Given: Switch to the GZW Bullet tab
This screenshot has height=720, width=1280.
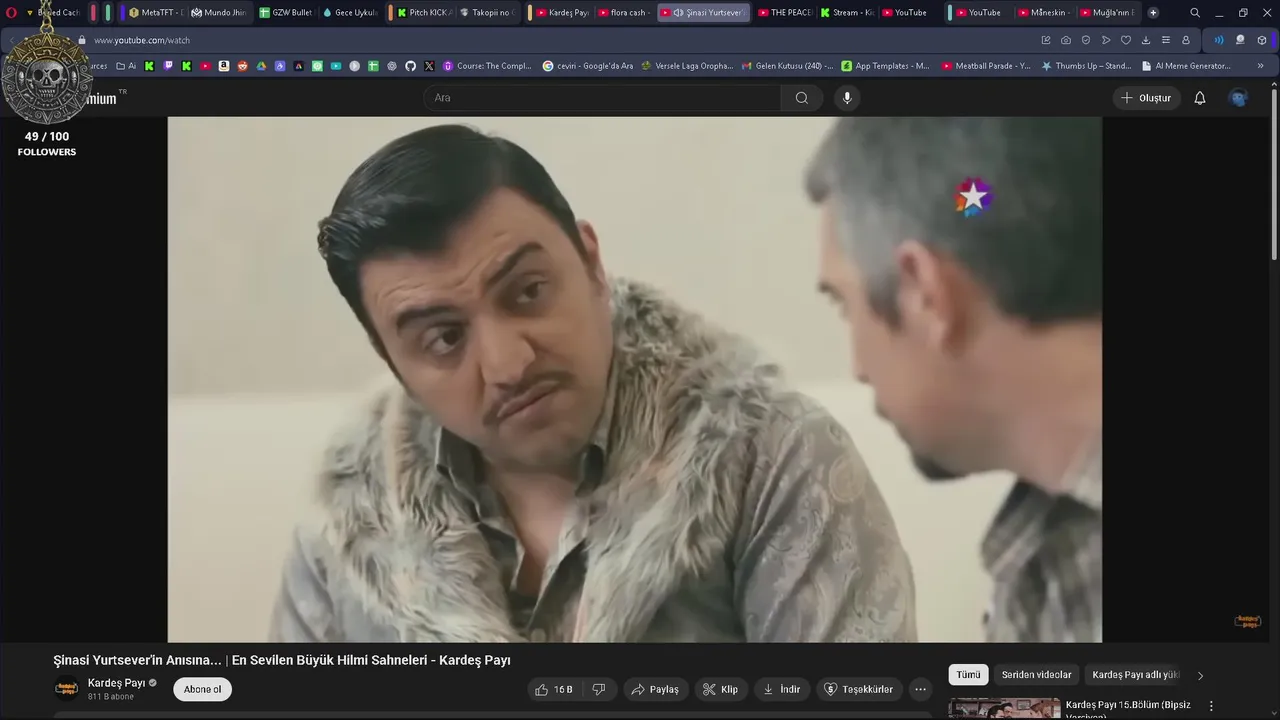Looking at the screenshot, I should tap(286, 13).
